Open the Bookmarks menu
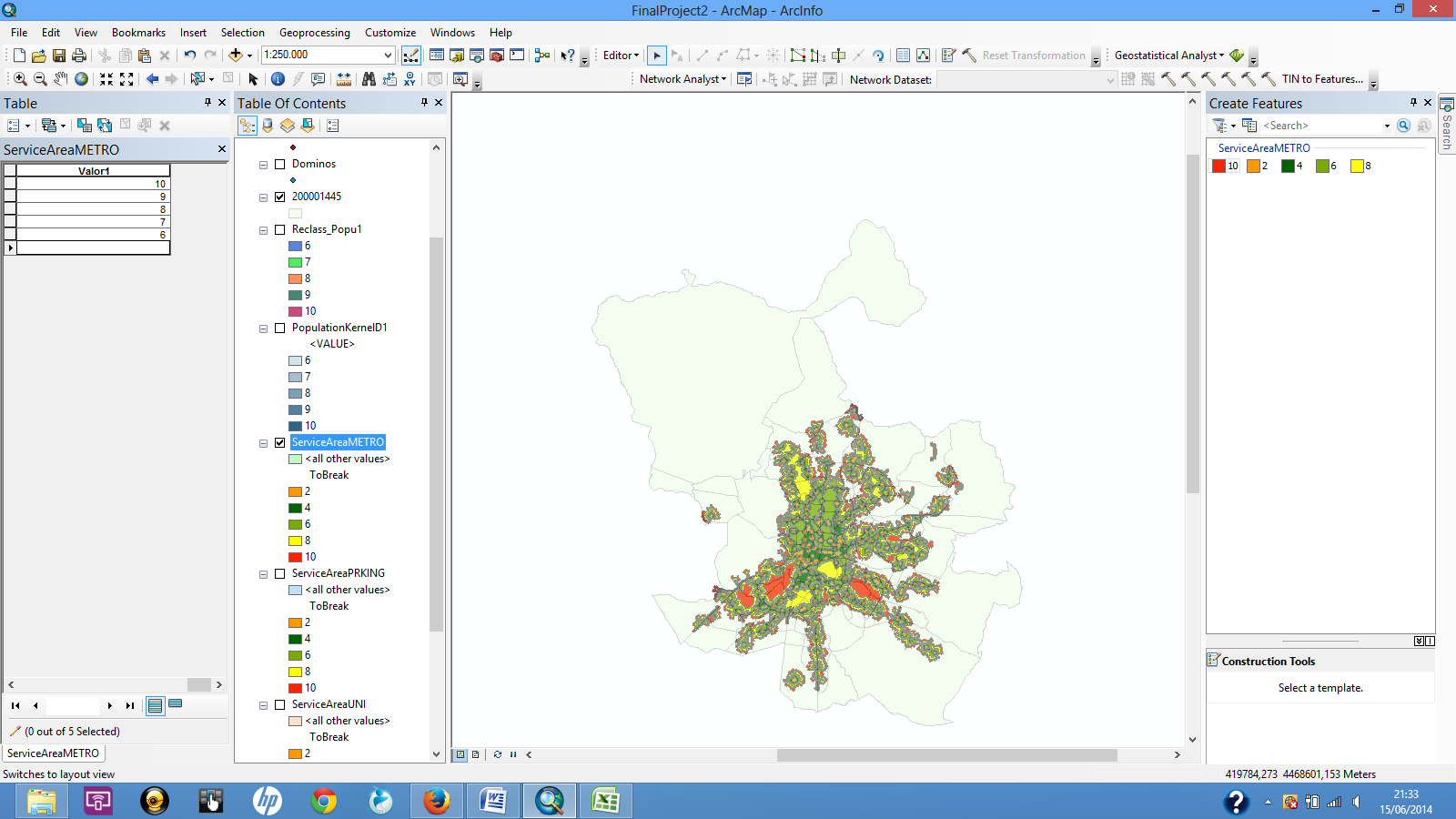Viewport: 1456px width, 819px height. (138, 33)
